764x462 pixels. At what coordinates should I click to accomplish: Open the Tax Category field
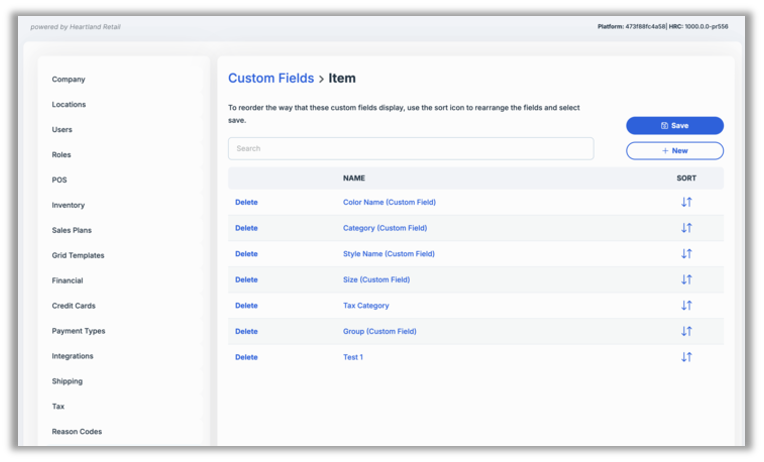click(366, 306)
